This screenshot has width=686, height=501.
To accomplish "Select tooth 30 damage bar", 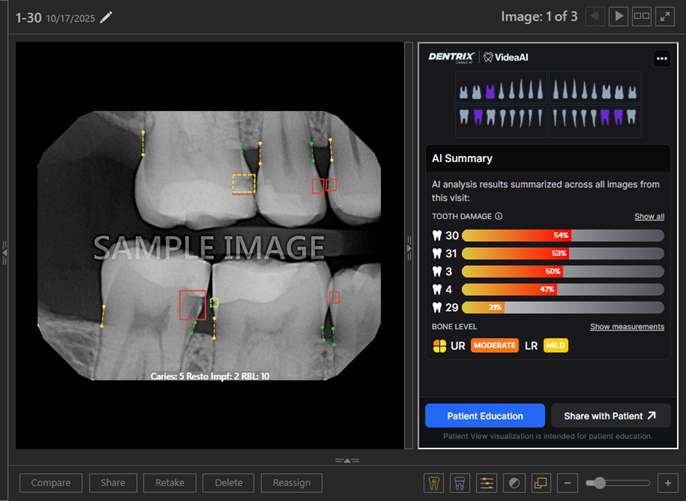I will tap(562, 235).
